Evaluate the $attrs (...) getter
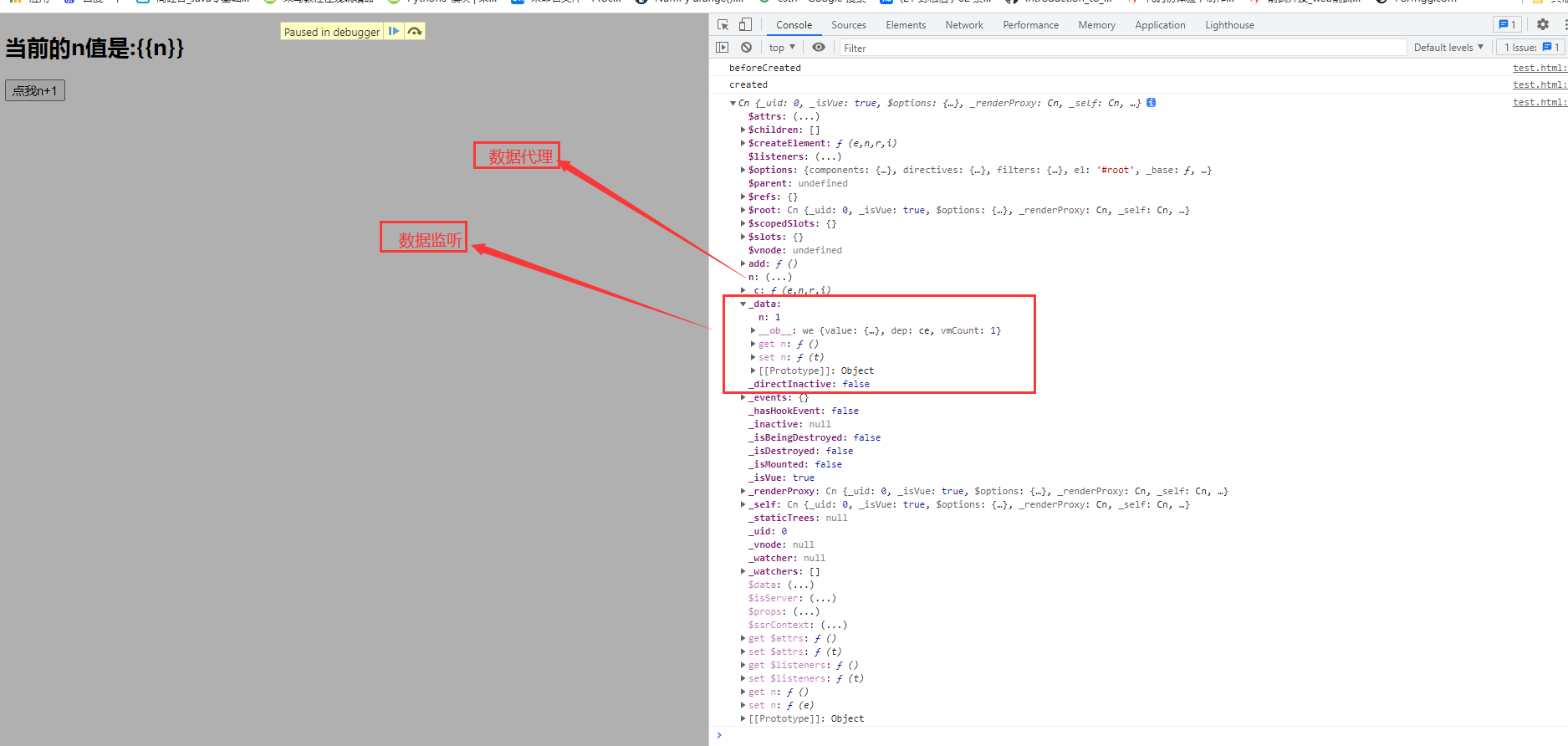This screenshot has width=1568, height=746. click(806, 116)
